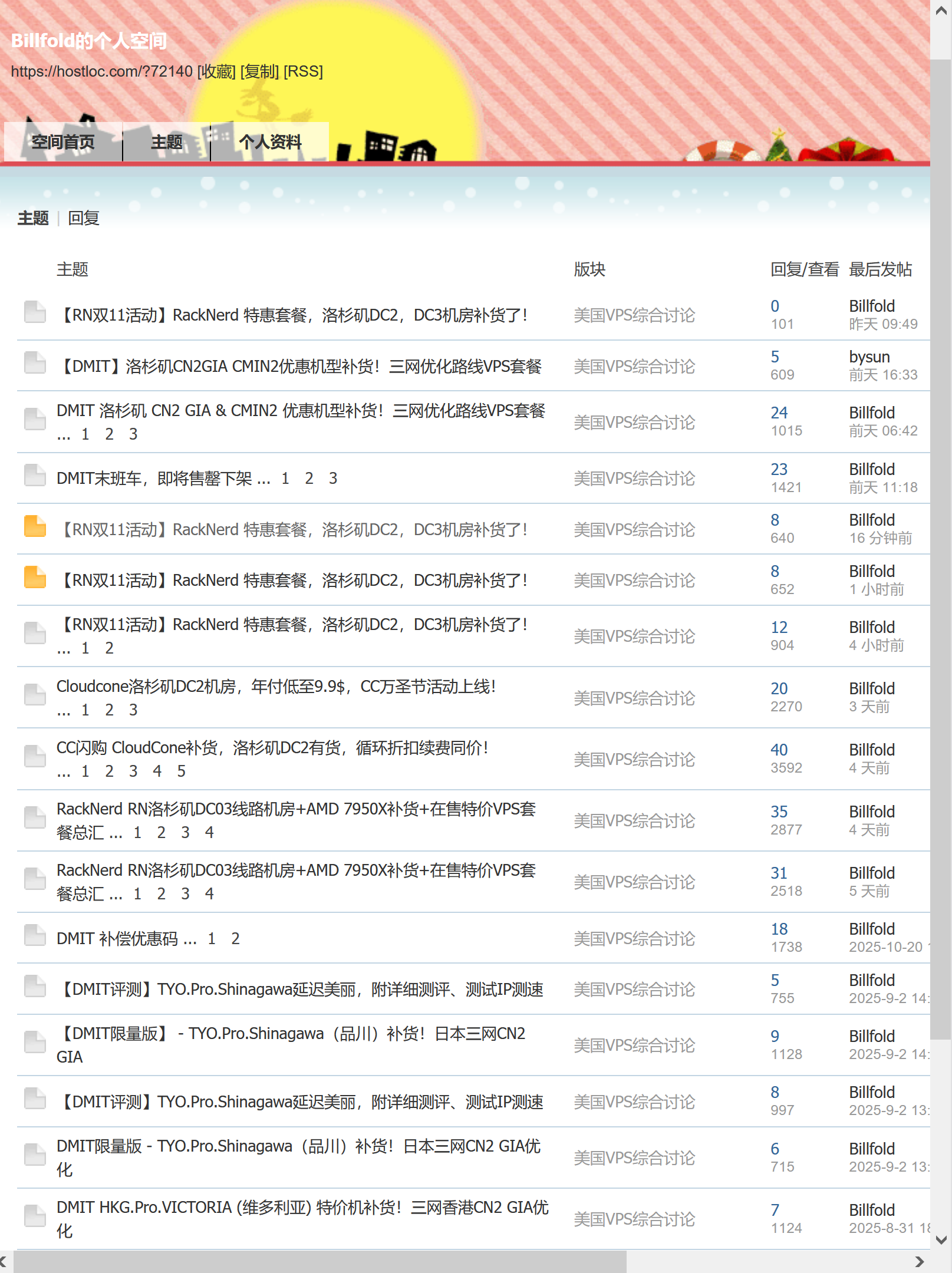Click the thread icon next to DMIT末班车
952x1273 pixels.
click(35, 475)
